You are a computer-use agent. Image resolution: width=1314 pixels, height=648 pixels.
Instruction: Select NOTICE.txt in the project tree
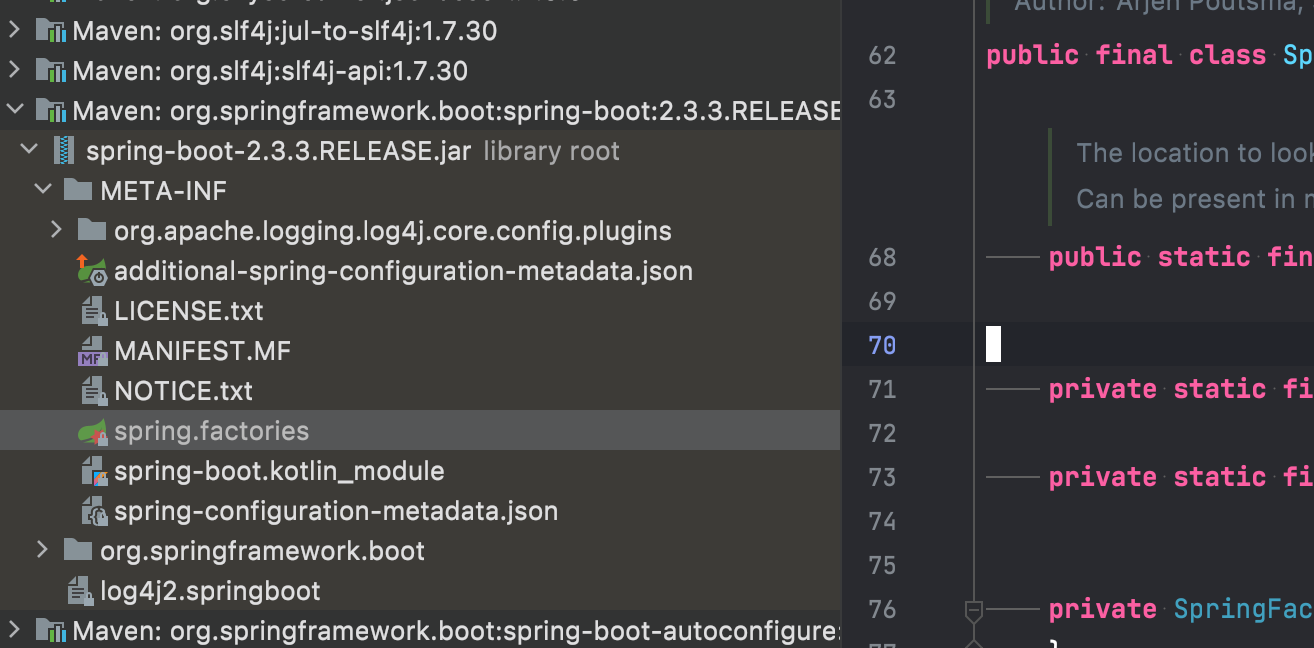pyautogui.click(x=183, y=391)
